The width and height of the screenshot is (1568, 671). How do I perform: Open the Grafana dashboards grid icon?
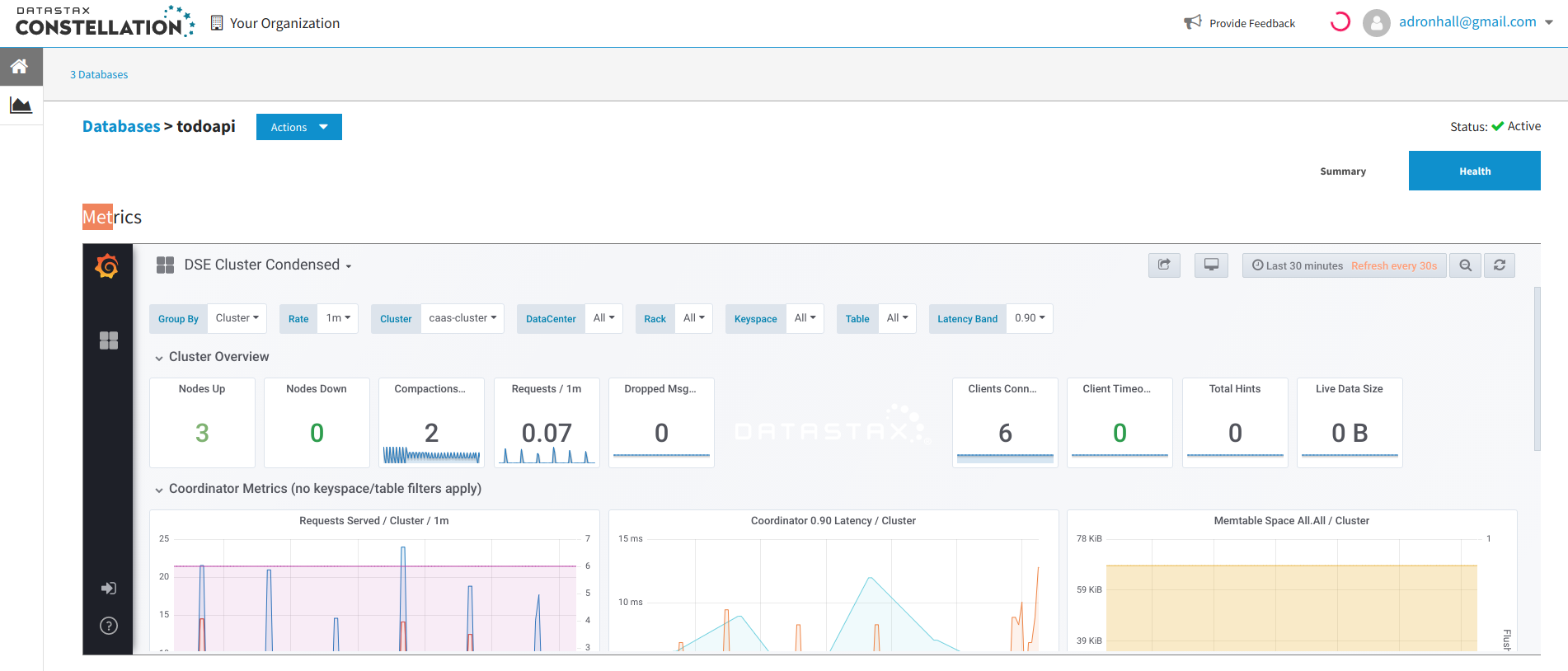point(109,340)
